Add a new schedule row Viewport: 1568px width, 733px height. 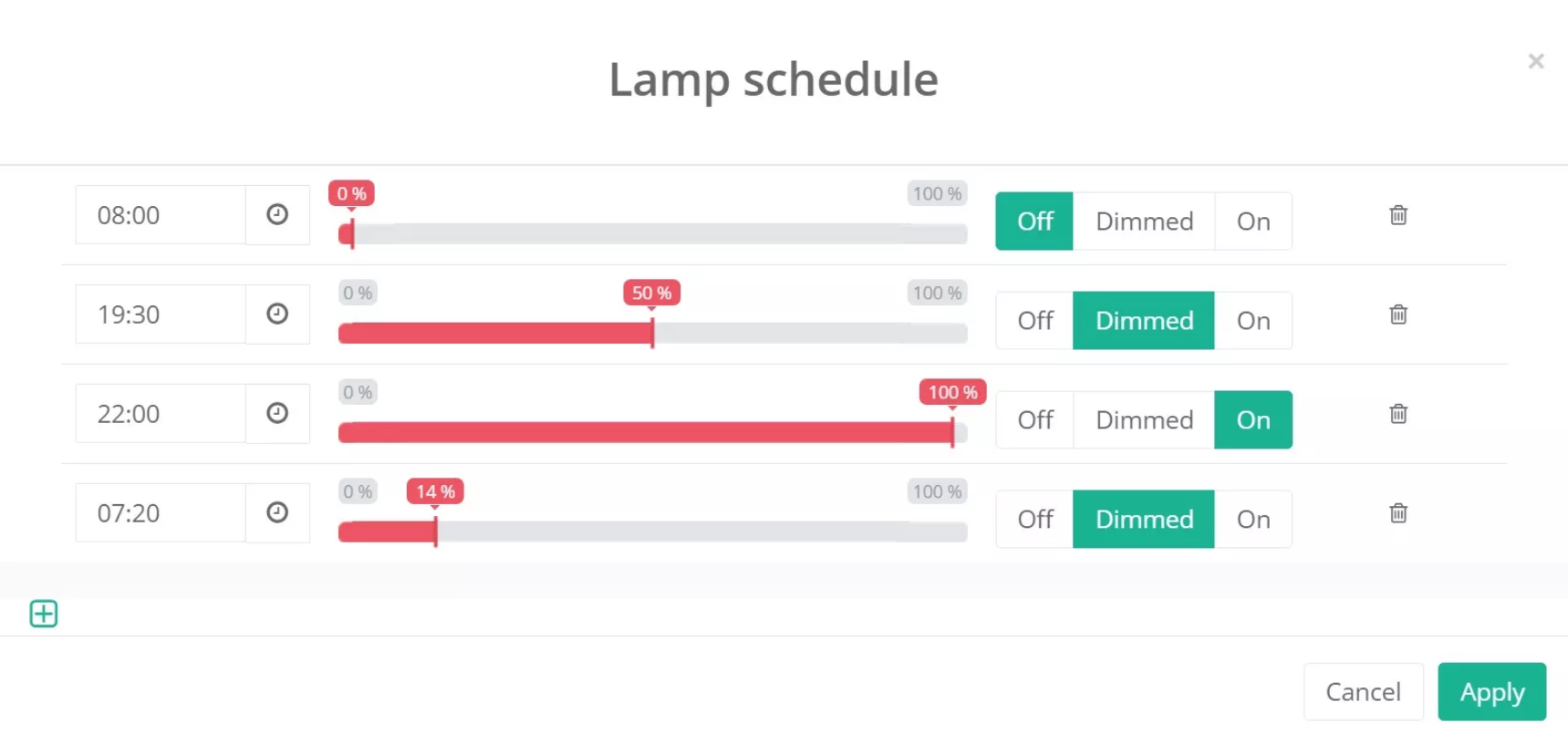click(x=44, y=614)
